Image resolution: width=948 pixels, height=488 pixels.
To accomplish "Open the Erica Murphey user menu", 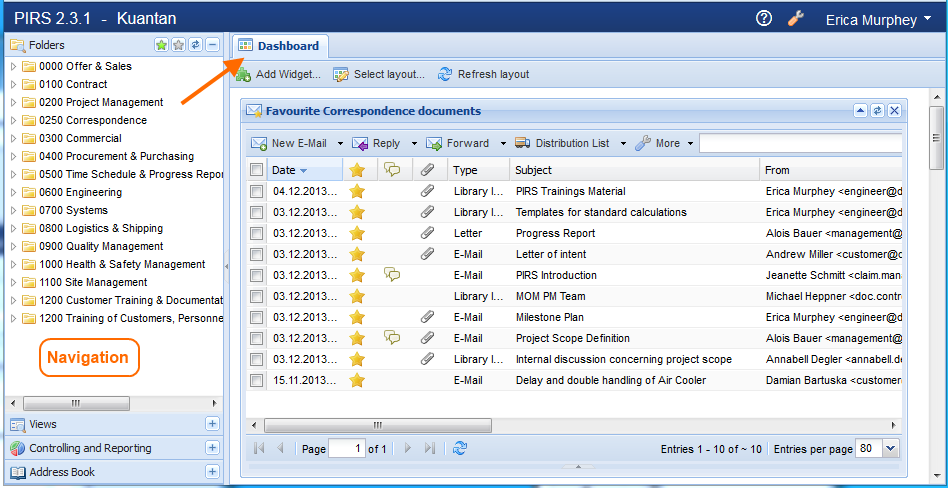I will tap(878, 20).
